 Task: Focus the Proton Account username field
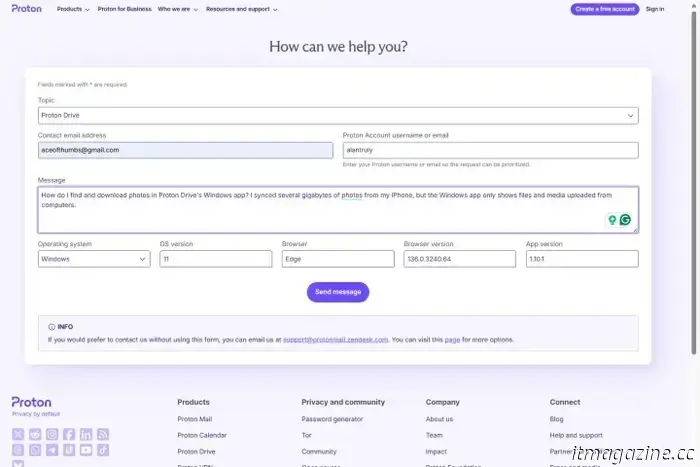tap(491, 150)
